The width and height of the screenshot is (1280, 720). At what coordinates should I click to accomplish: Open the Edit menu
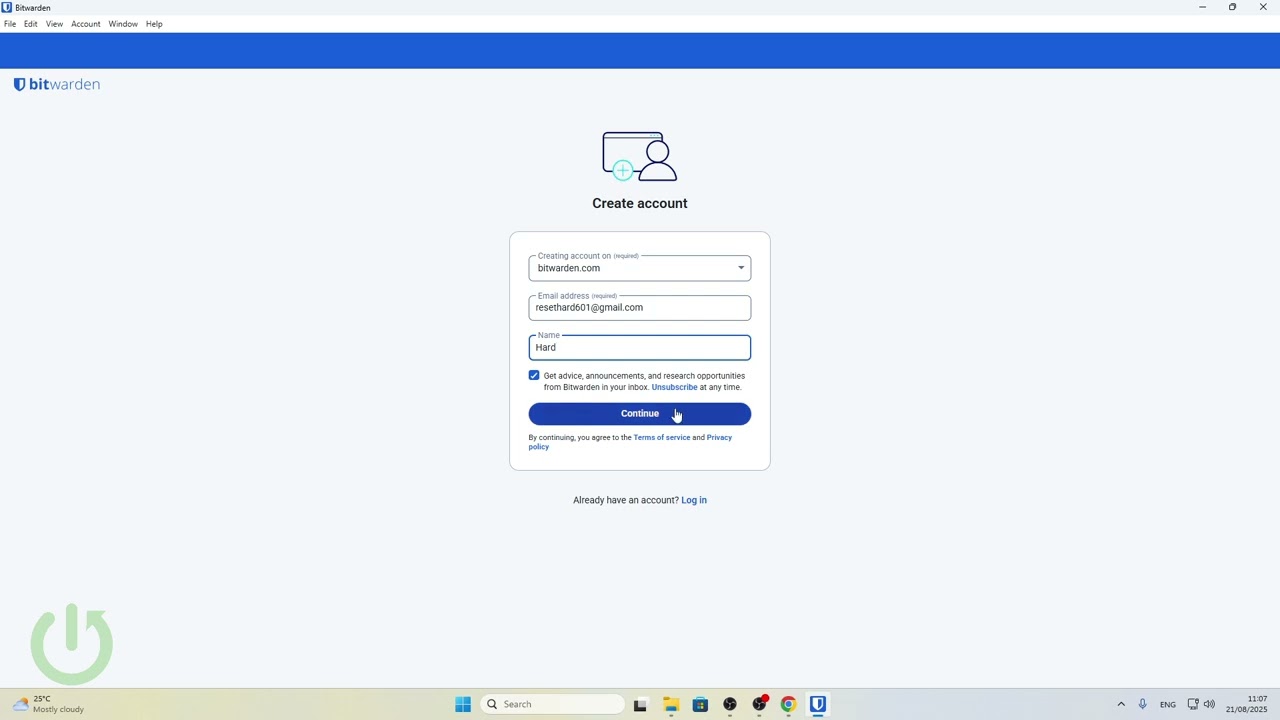click(x=31, y=24)
